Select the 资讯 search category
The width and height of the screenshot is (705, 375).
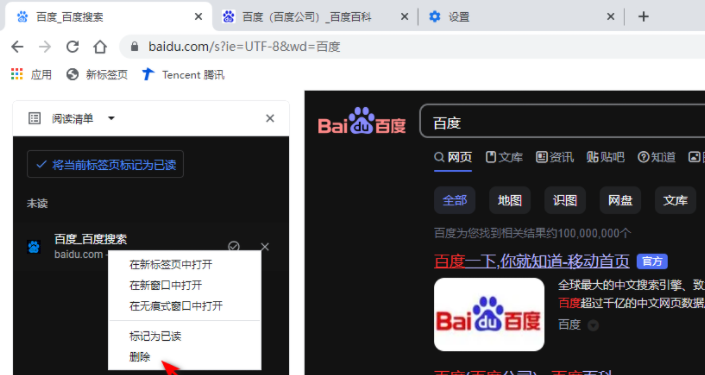(x=555, y=157)
